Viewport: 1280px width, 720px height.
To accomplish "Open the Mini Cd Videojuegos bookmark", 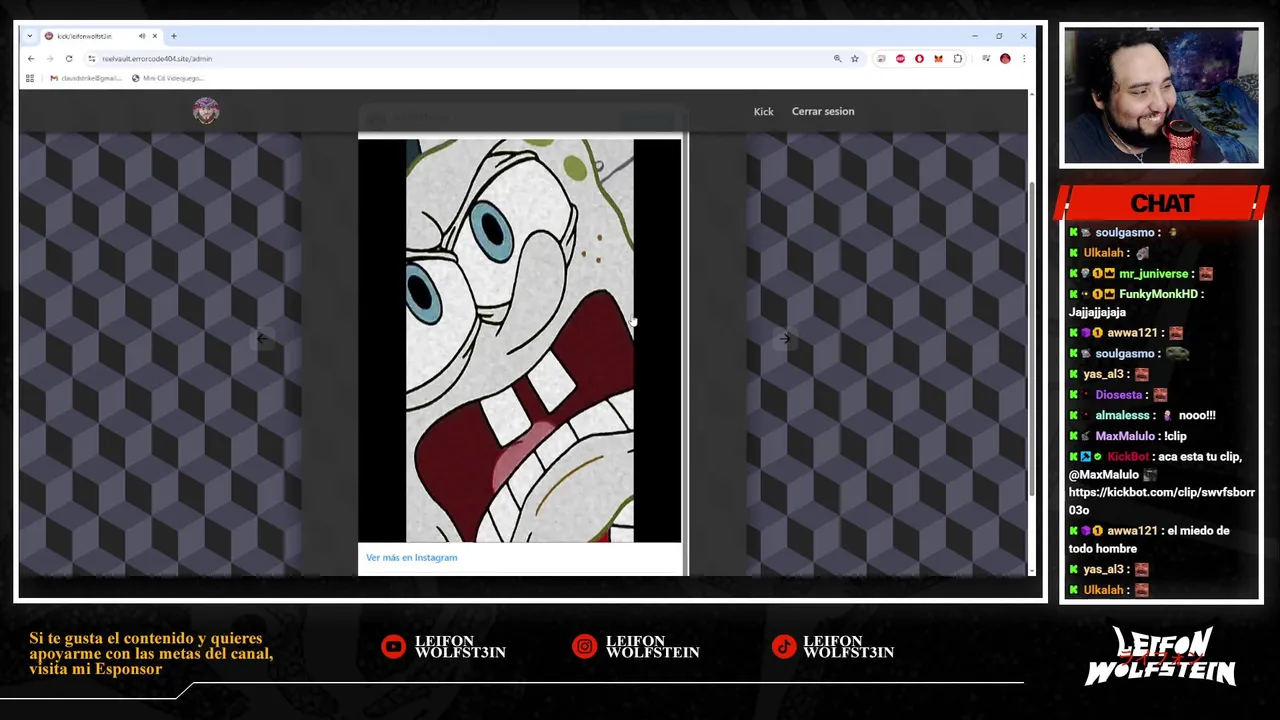I will 167,78.
